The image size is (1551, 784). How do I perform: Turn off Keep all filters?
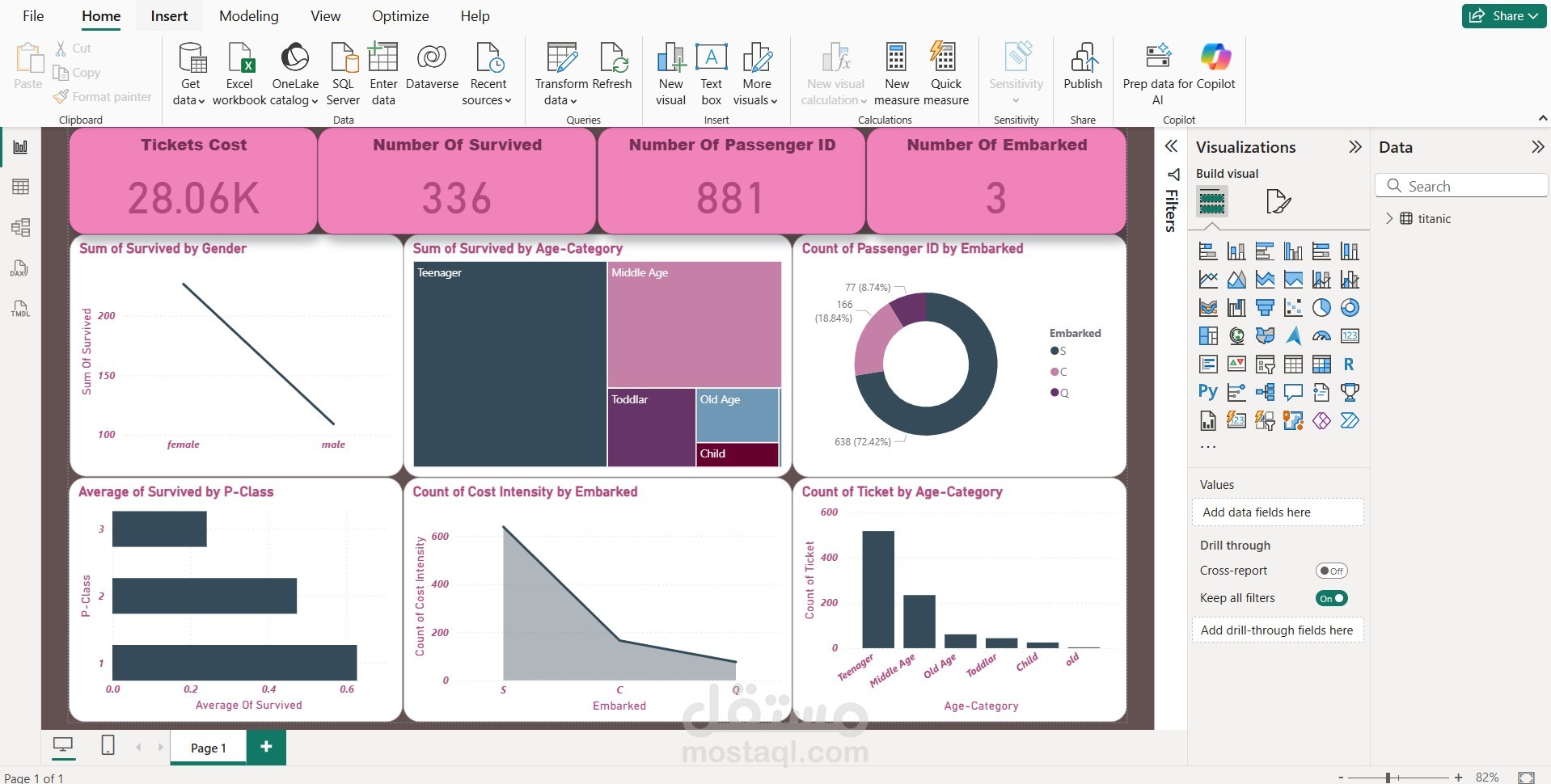click(1331, 599)
